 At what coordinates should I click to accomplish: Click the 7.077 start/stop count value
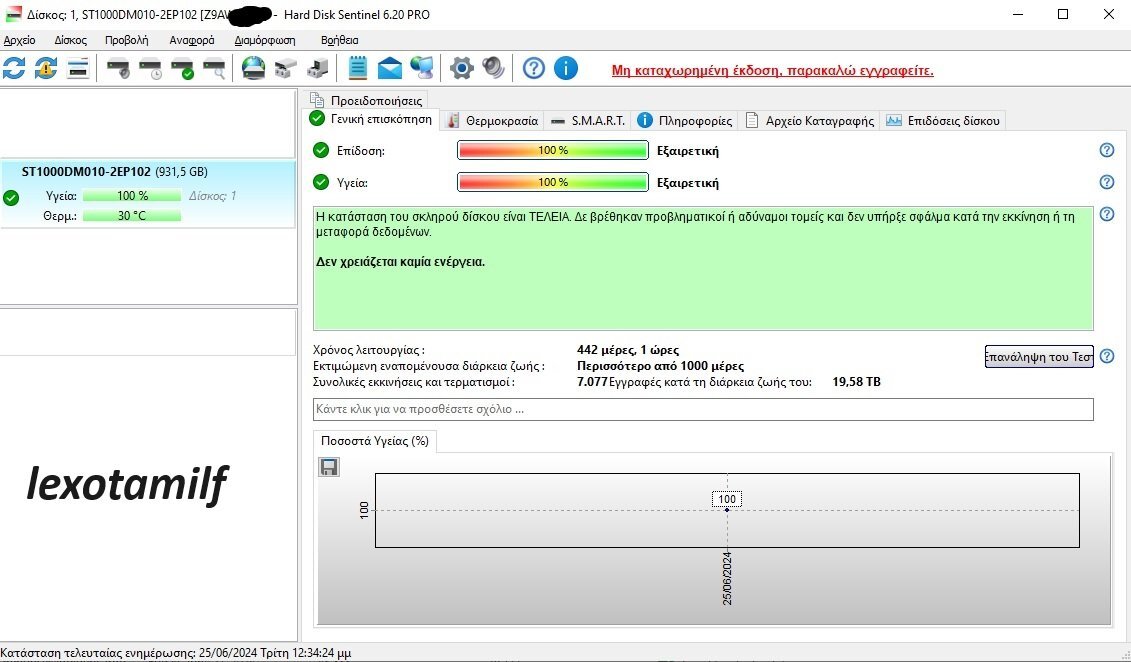[592, 381]
